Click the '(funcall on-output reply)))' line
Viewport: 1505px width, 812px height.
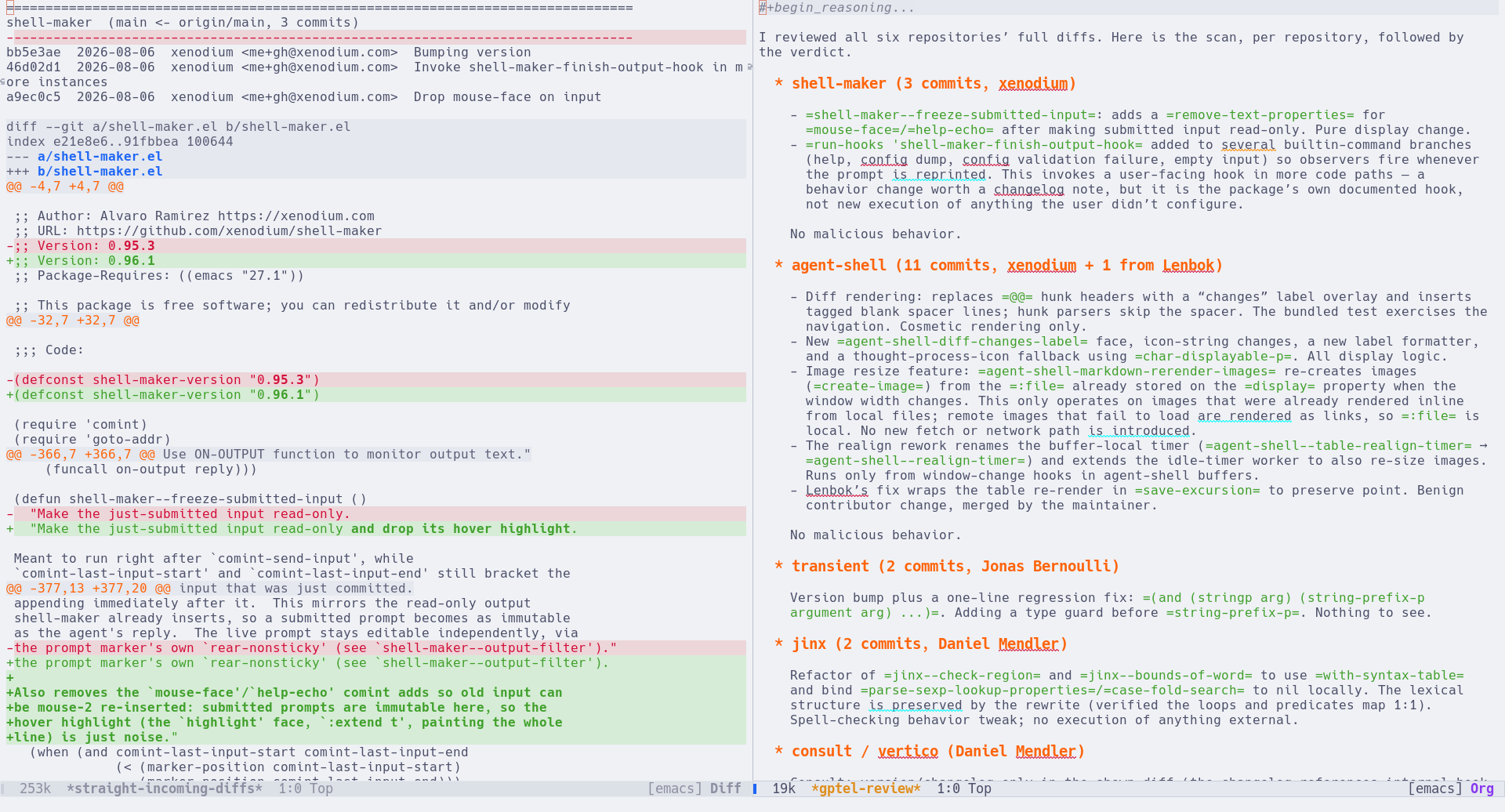151,469
